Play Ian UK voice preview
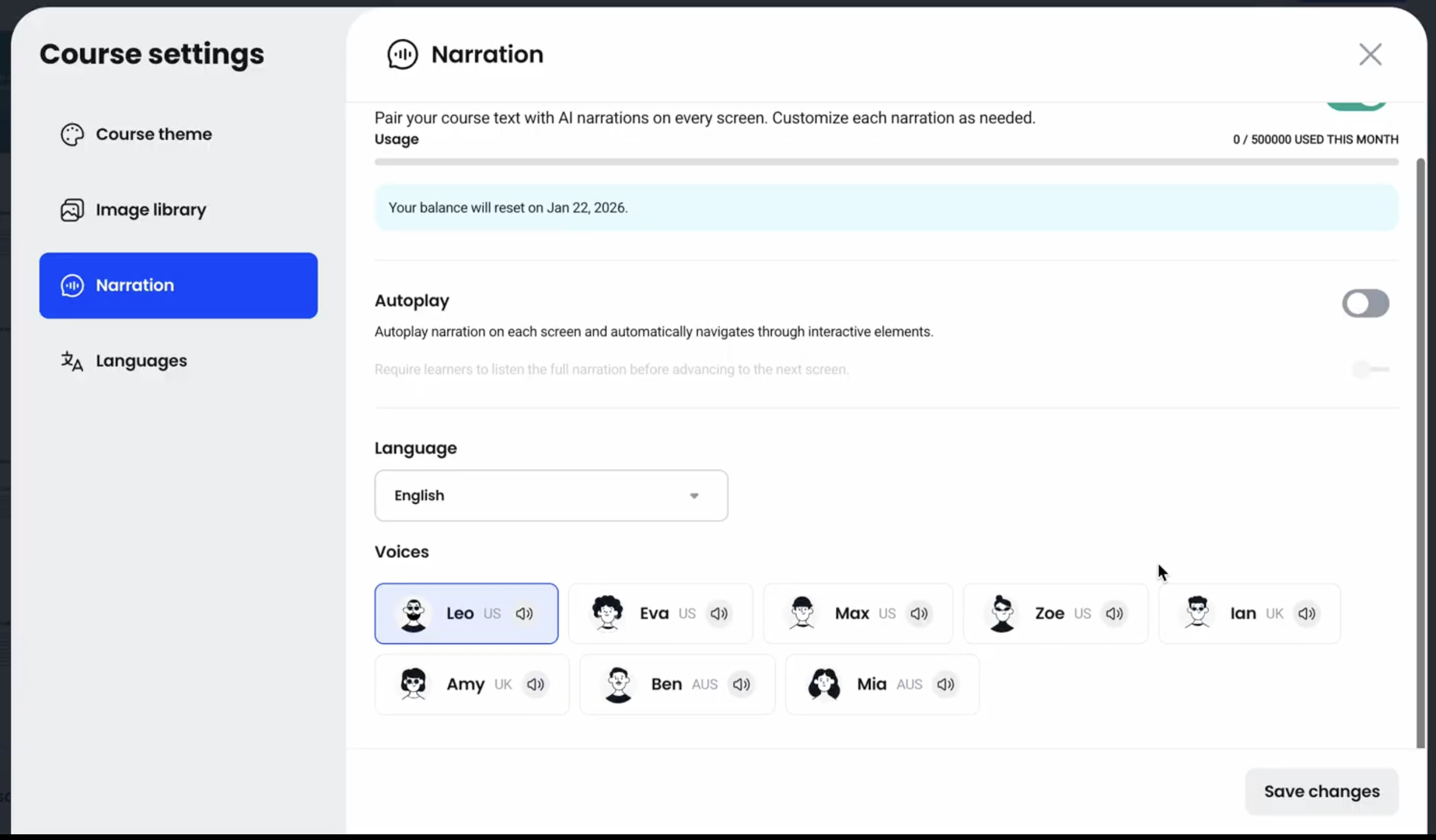Image resolution: width=1436 pixels, height=840 pixels. point(1307,613)
